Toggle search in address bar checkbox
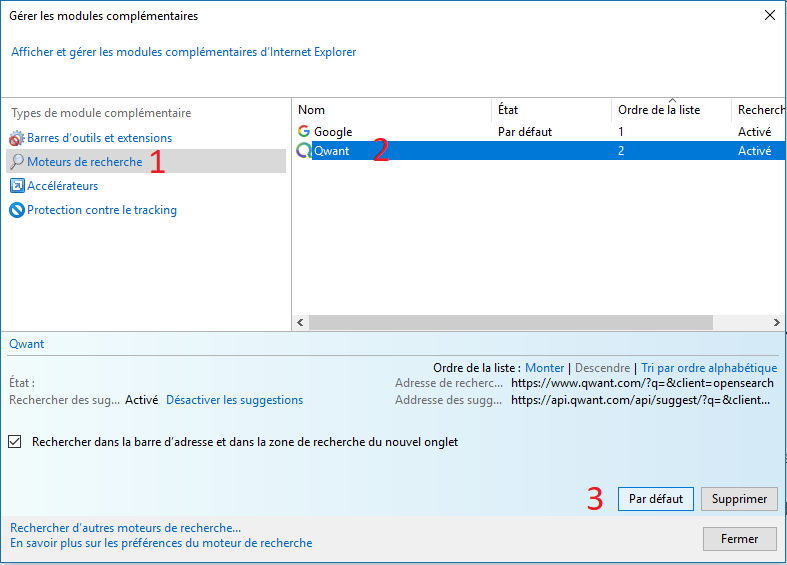This screenshot has width=787, height=565. (15, 441)
